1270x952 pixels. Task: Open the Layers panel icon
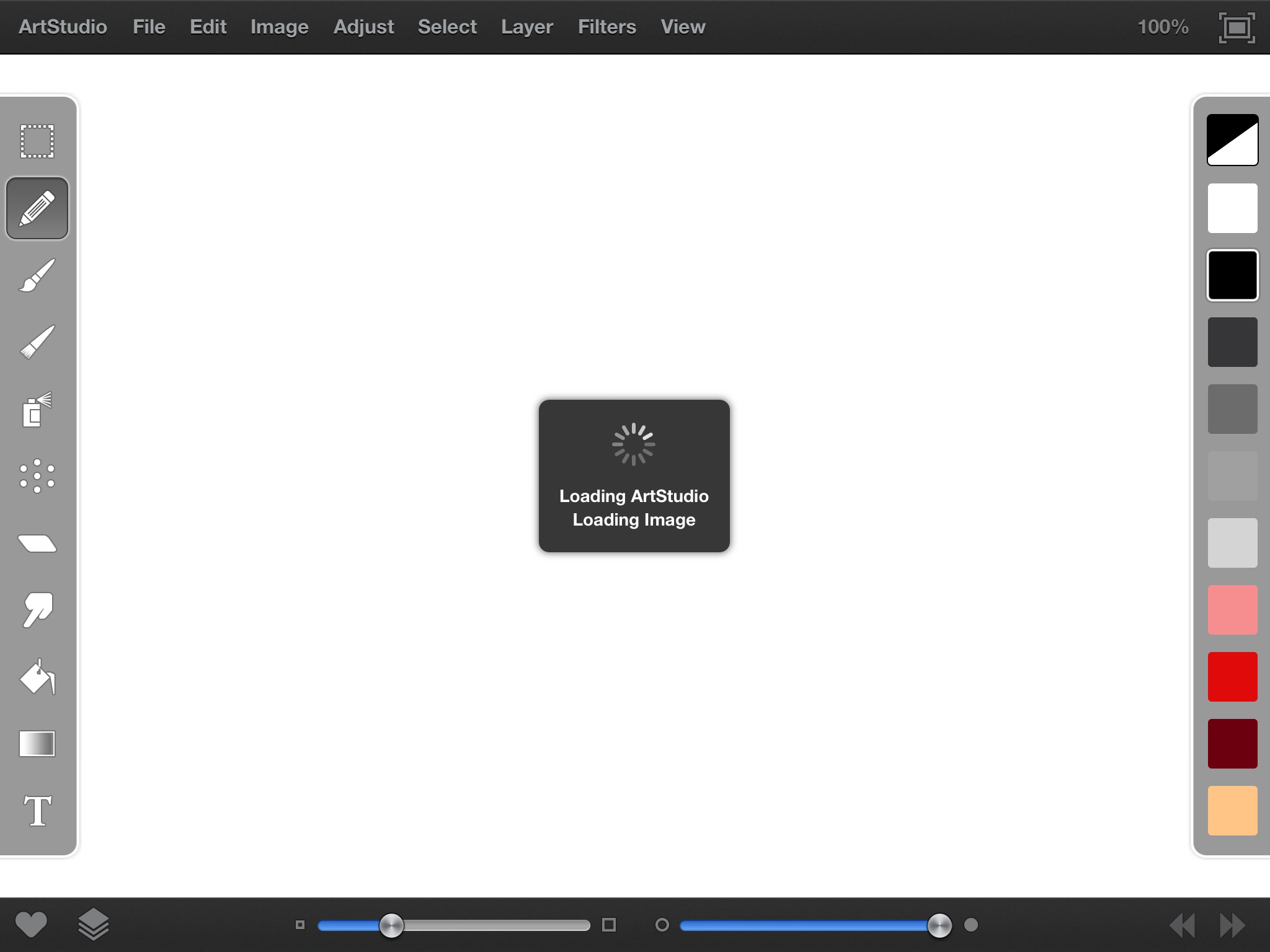coord(94,925)
